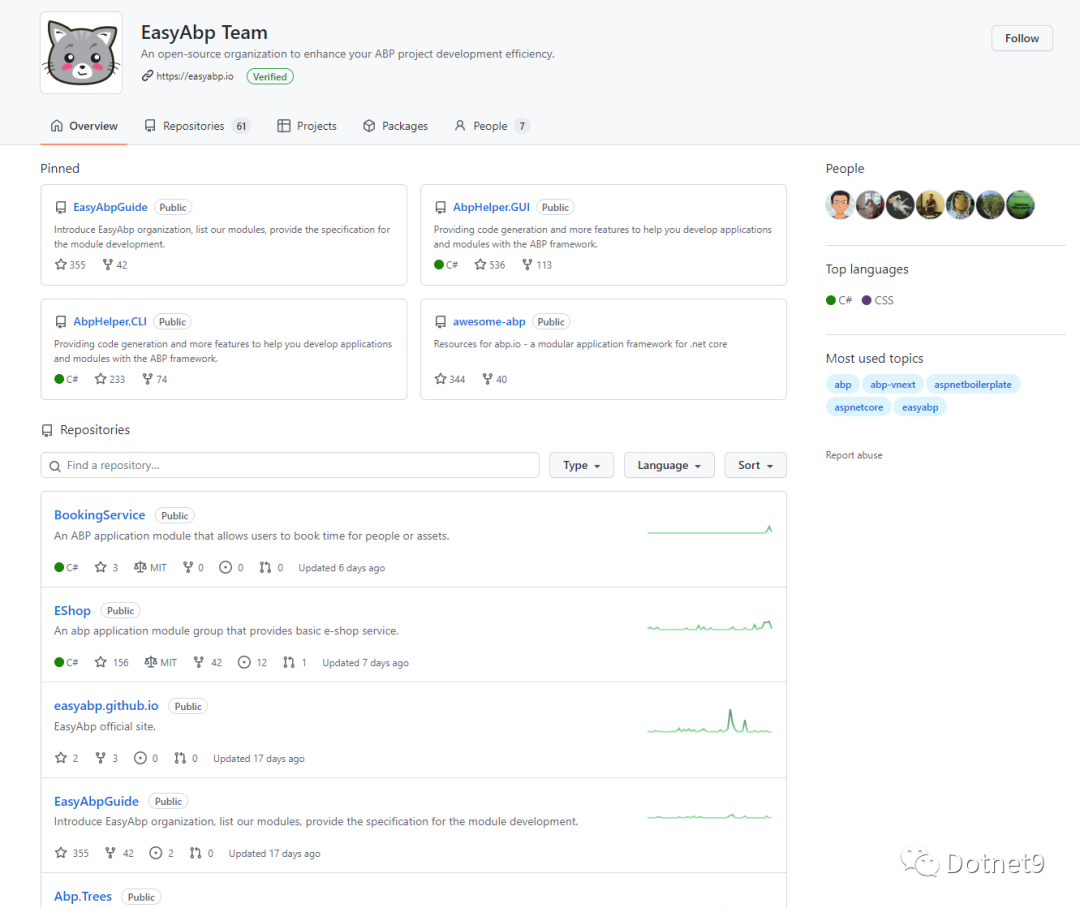
Task: Open BookingService MIT license
Action: click(150, 567)
